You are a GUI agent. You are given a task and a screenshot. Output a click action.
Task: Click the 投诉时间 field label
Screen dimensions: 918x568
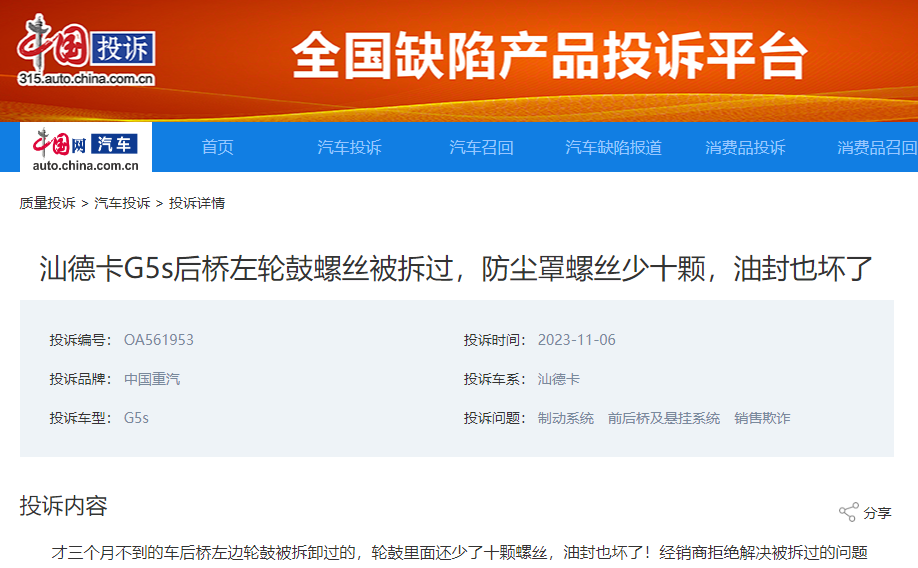(495, 340)
